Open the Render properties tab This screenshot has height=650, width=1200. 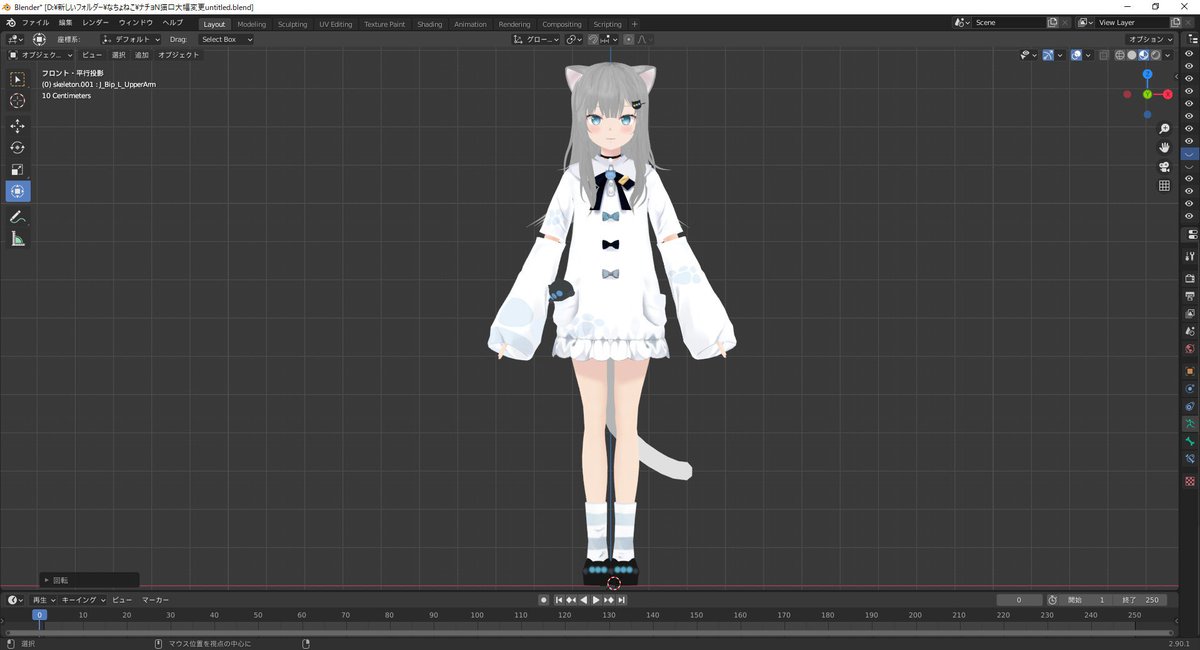[1190, 279]
